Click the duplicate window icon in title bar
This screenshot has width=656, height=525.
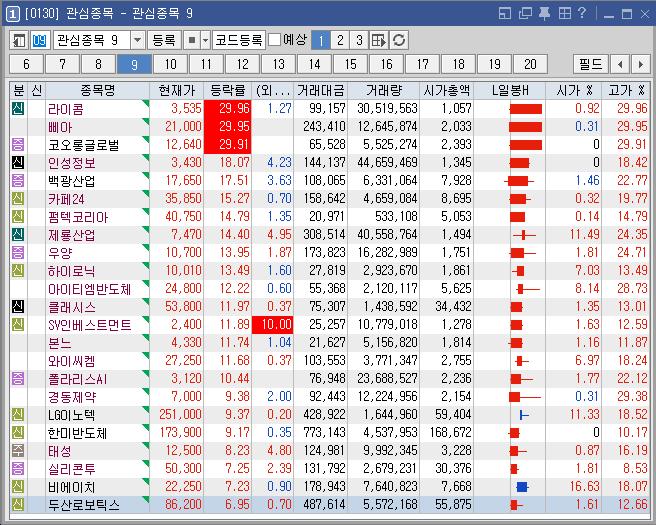pos(525,13)
